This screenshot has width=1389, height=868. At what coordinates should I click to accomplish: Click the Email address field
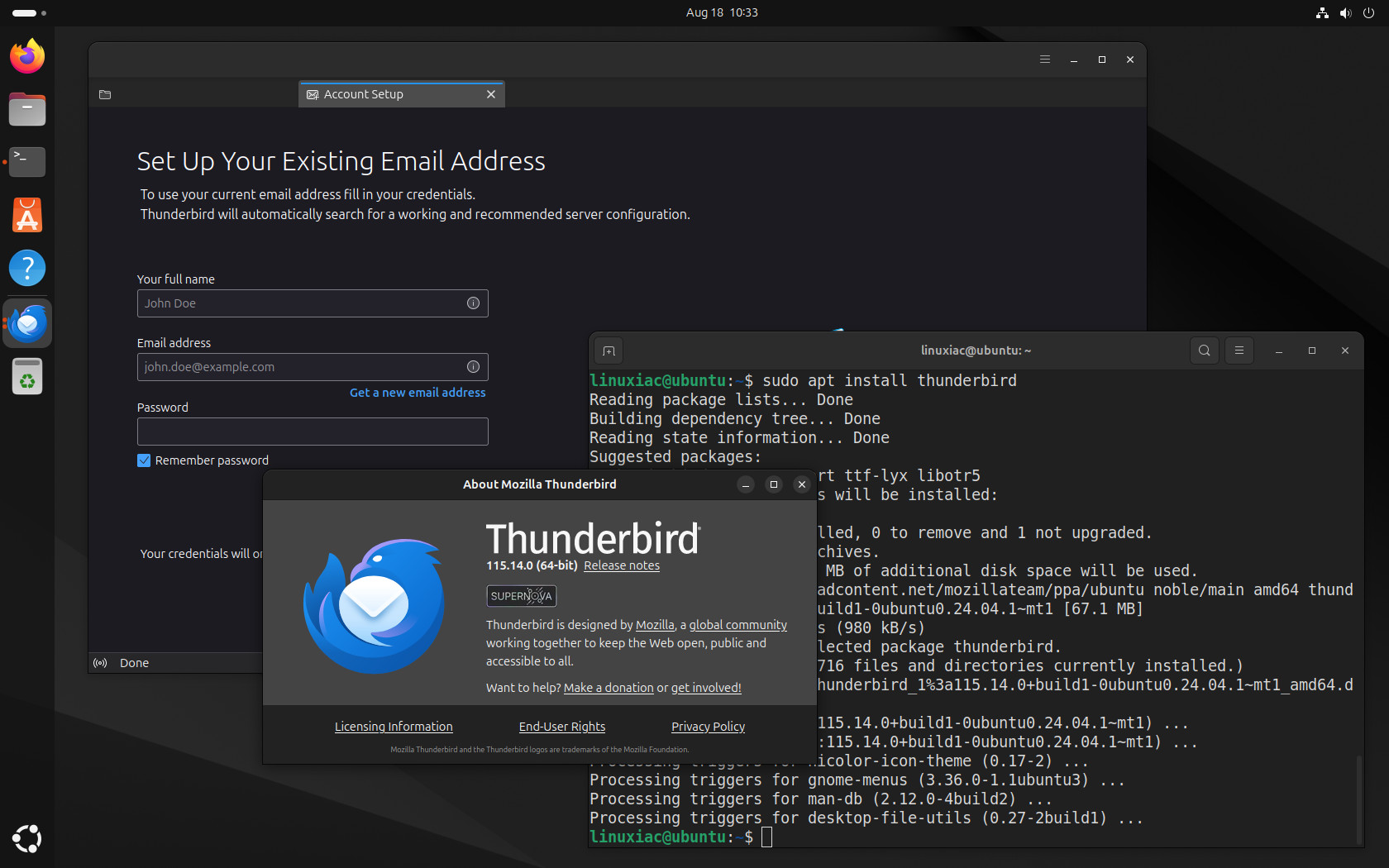click(x=313, y=367)
